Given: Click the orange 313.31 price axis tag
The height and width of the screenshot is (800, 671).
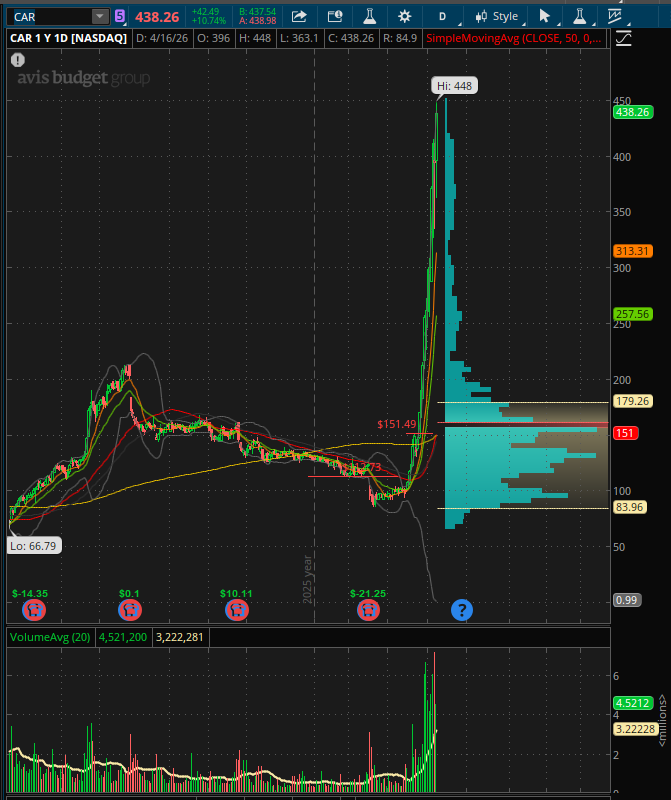Looking at the screenshot, I should [633, 251].
